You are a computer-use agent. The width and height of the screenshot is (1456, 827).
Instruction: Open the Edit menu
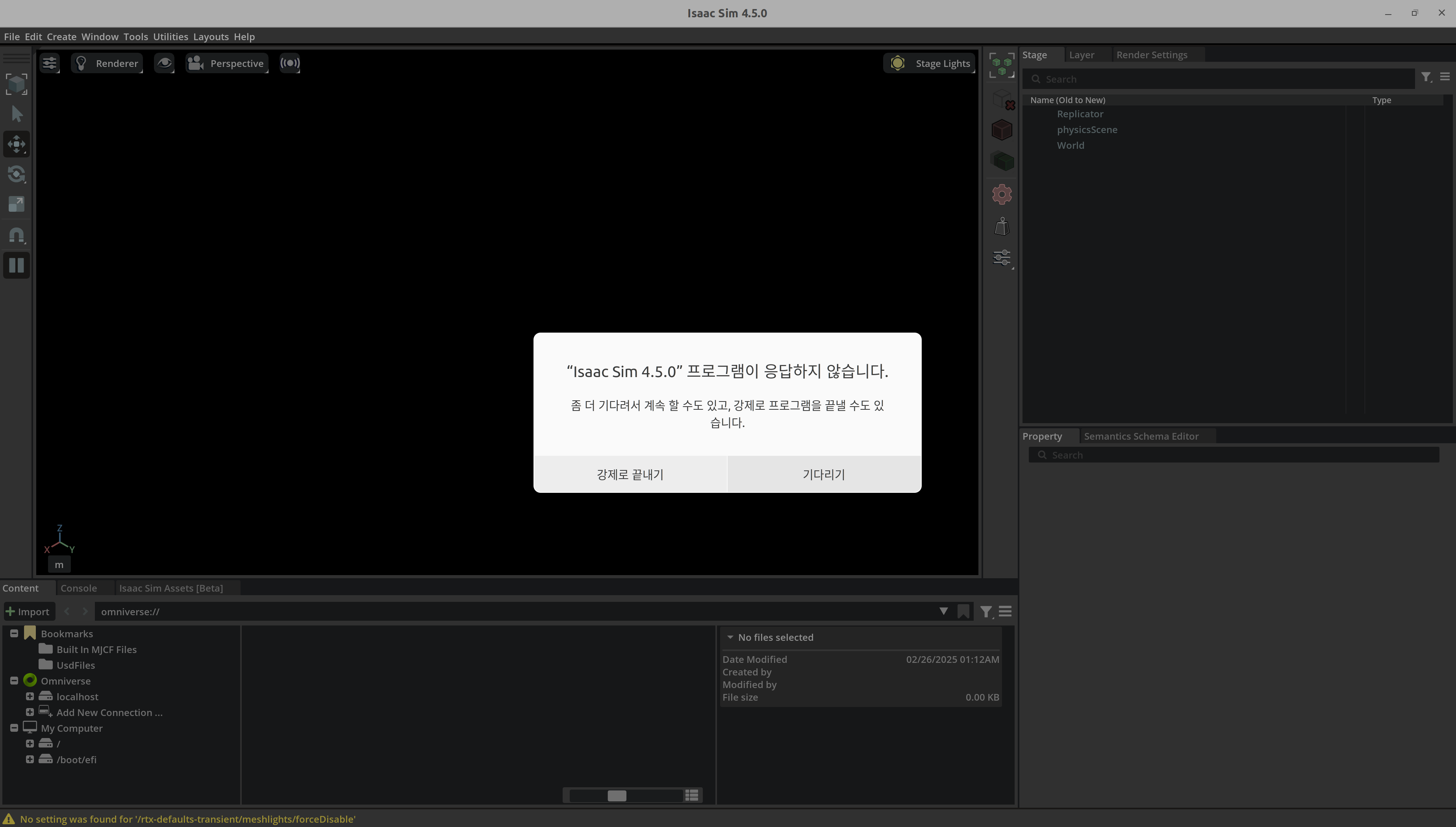coord(33,36)
